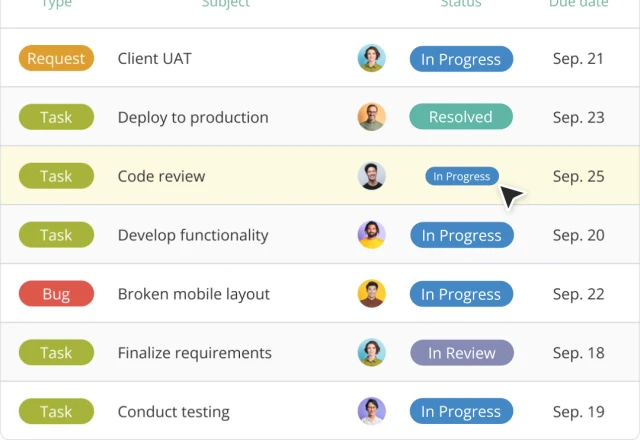This screenshot has height=440, width=640.
Task: Click assignee avatar for Finalize requirements
Action: click(x=372, y=353)
